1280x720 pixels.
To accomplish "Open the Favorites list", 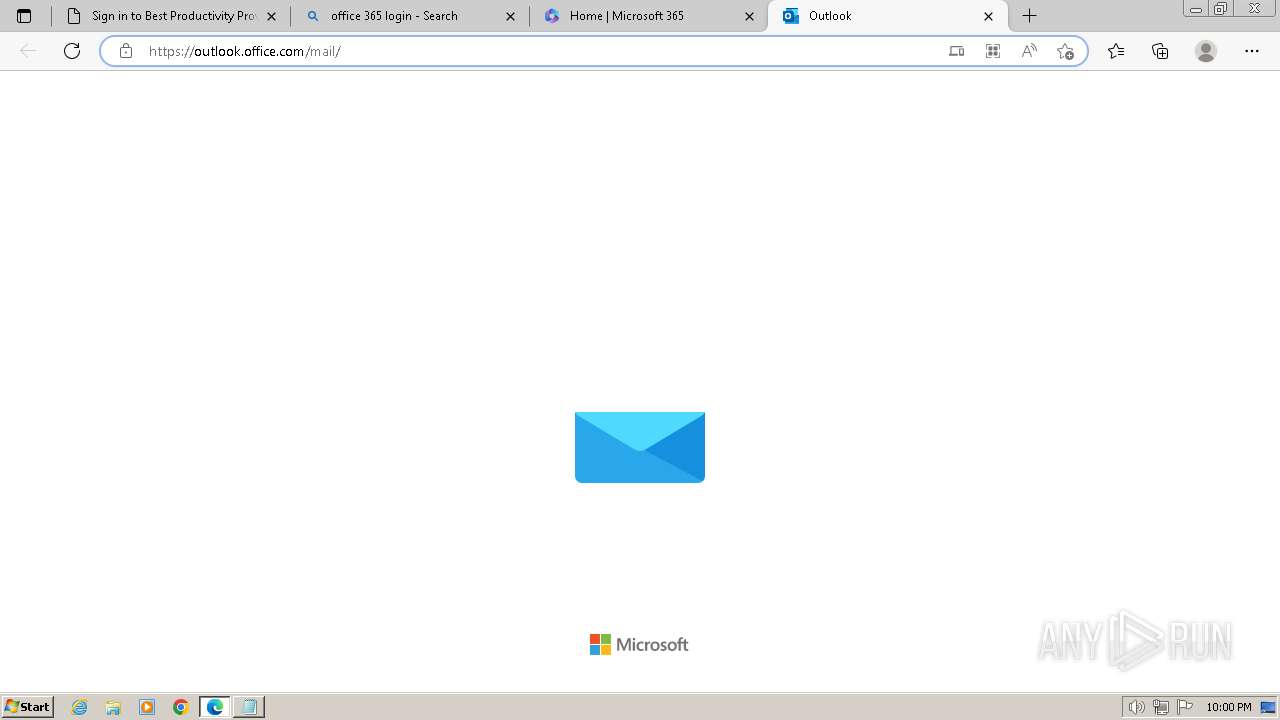I will coord(1116,51).
